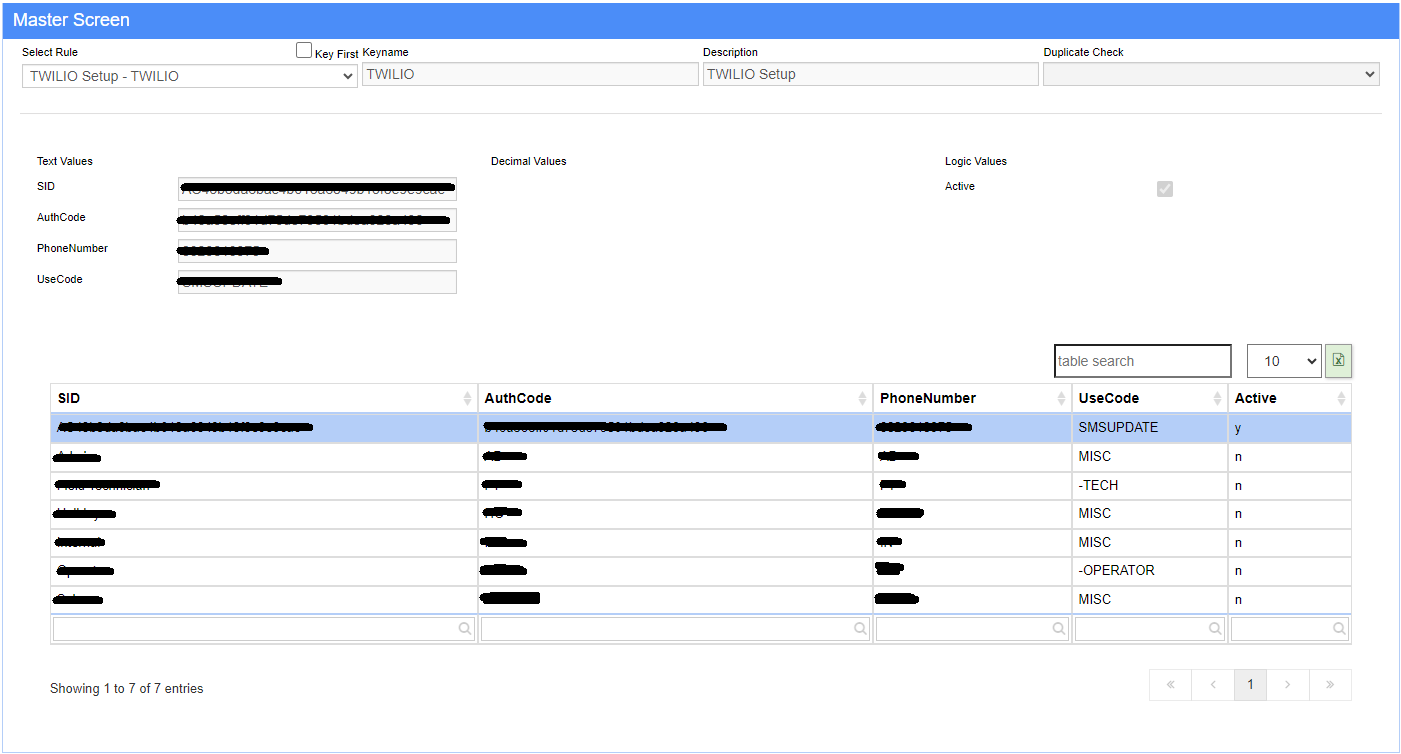Image resolution: width=1401 pixels, height=754 pixels.
Task: Go to last page of table
Action: (x=1330, y=685)
